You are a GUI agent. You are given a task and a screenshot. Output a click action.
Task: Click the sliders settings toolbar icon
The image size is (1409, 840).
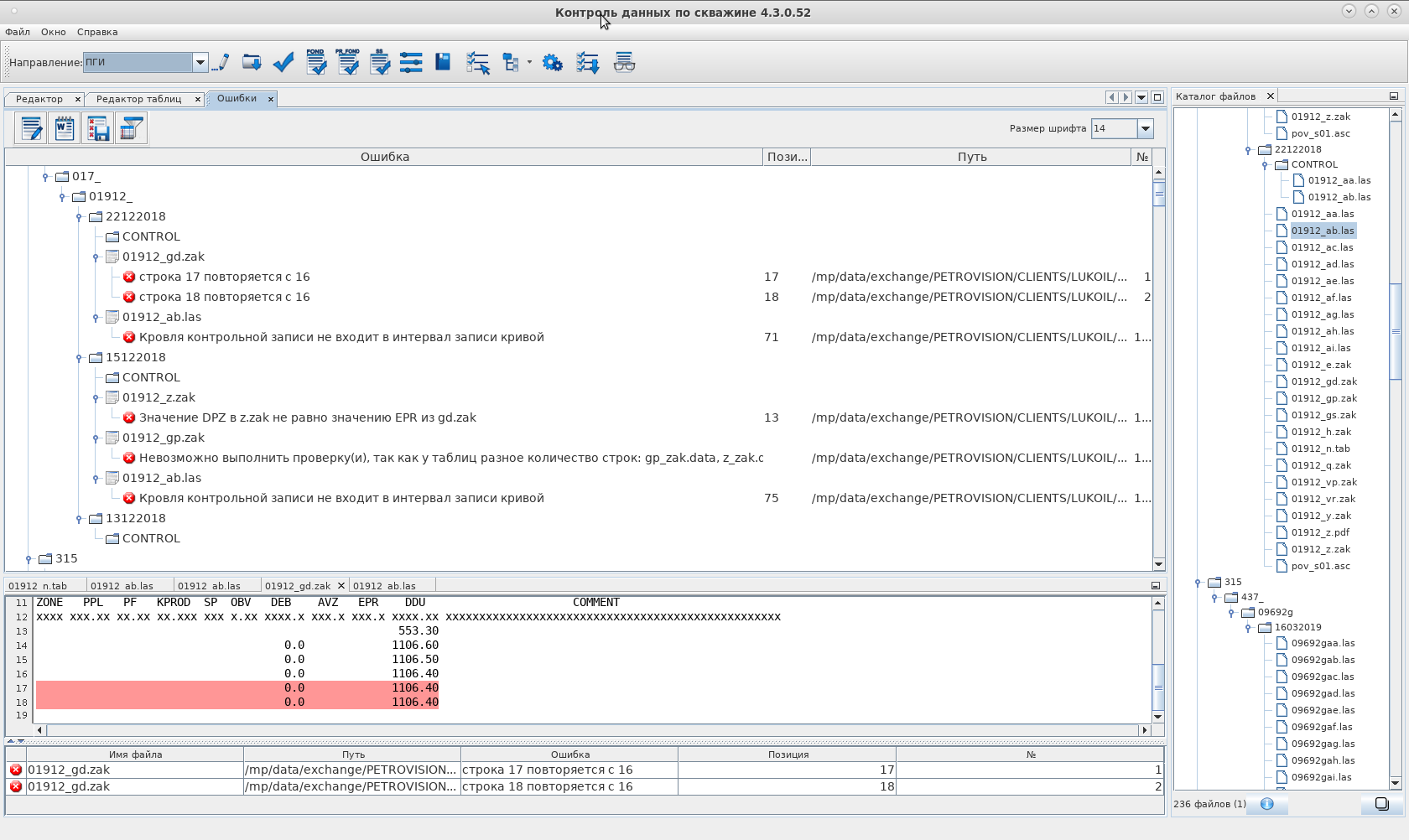coord(411,62)
